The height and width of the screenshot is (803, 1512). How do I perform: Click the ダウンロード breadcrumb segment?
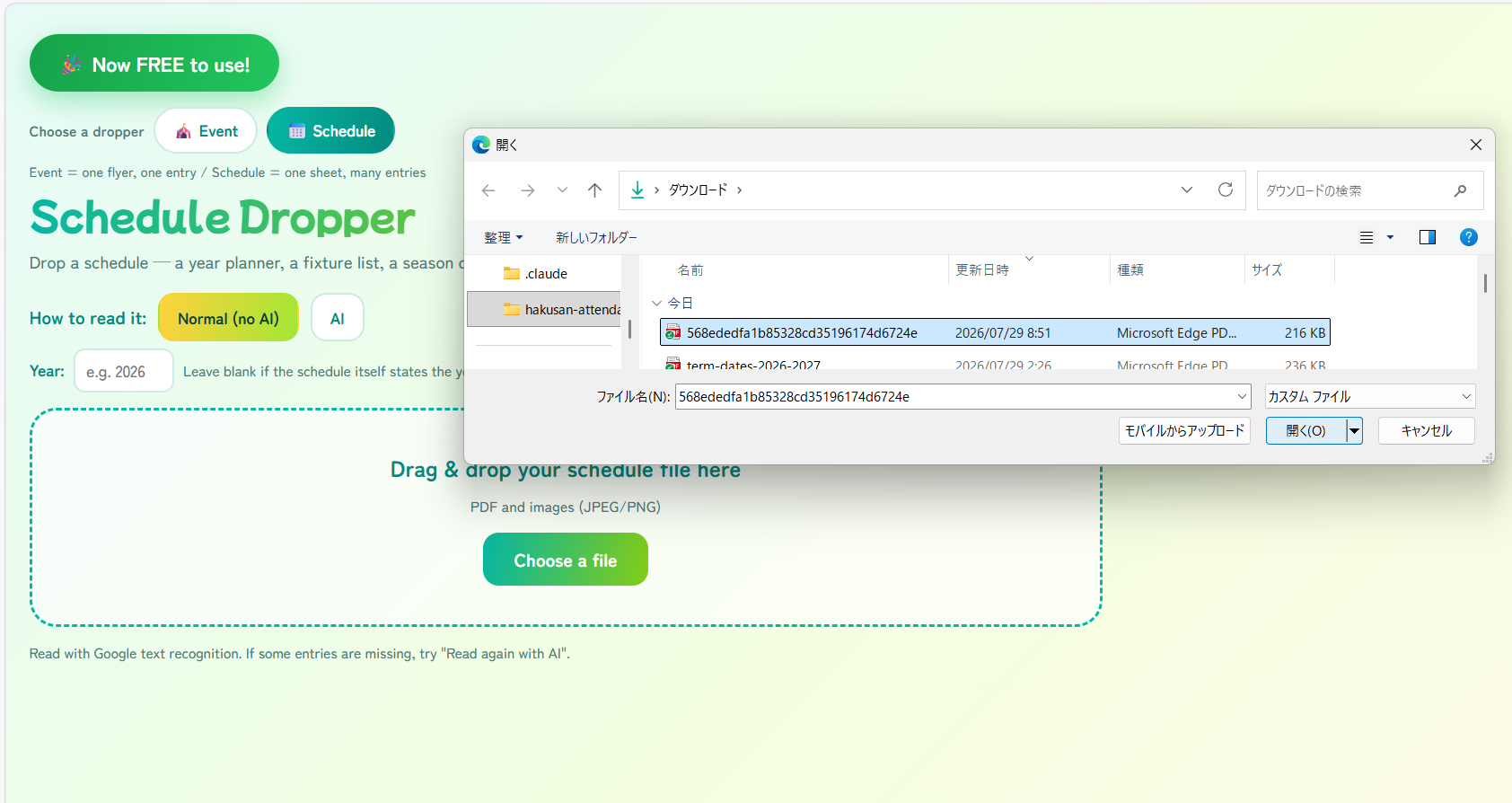(698, 190)
